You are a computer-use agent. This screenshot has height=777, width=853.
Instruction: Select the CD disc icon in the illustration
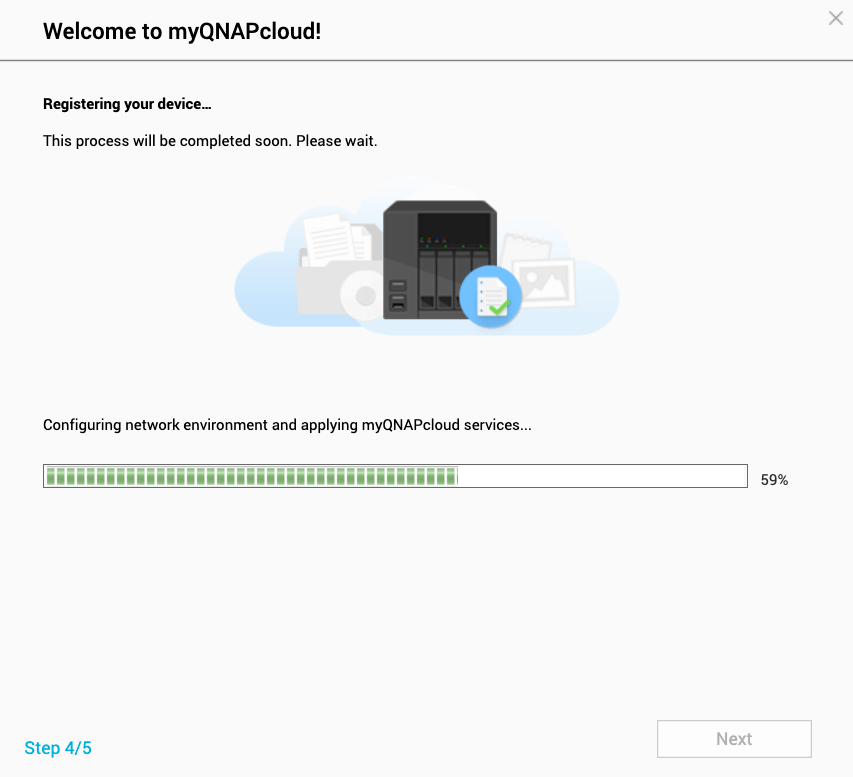point(360,295)
